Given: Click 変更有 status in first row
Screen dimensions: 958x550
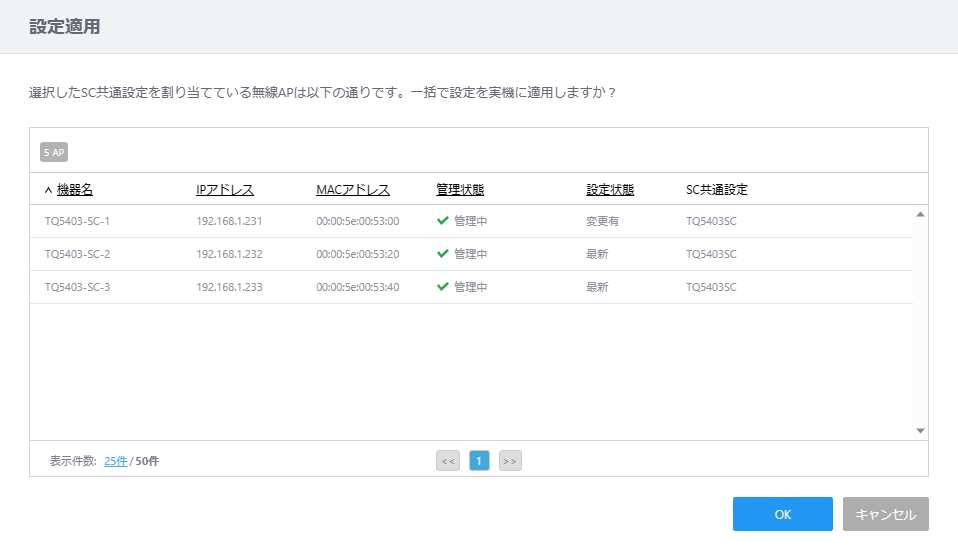Looking at the screenshot, I should tap(602, 221).
